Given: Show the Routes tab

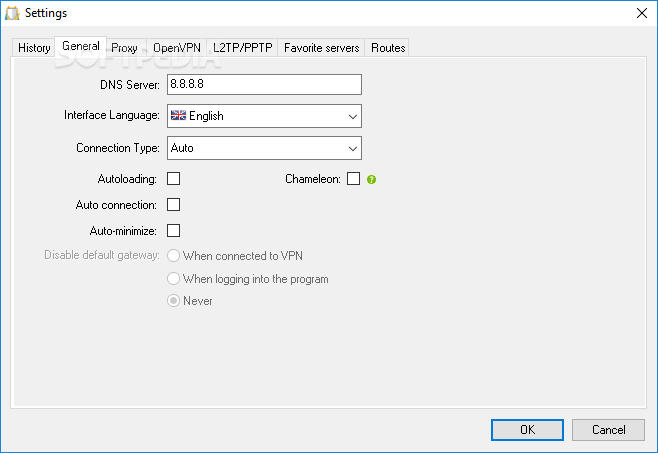Looking at the screenshot, I should tap(388, 48).
